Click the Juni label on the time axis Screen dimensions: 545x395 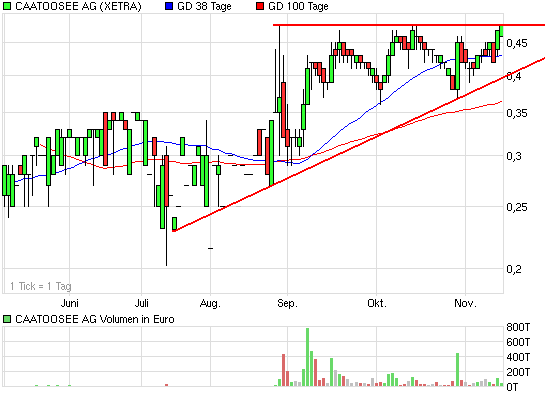pos(70,304)
